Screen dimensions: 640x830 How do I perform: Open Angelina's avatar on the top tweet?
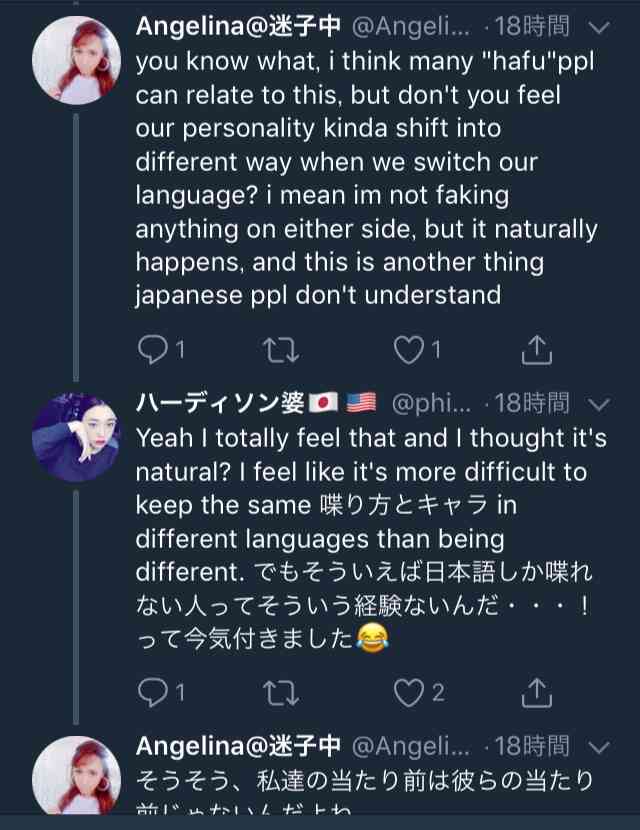77,60
